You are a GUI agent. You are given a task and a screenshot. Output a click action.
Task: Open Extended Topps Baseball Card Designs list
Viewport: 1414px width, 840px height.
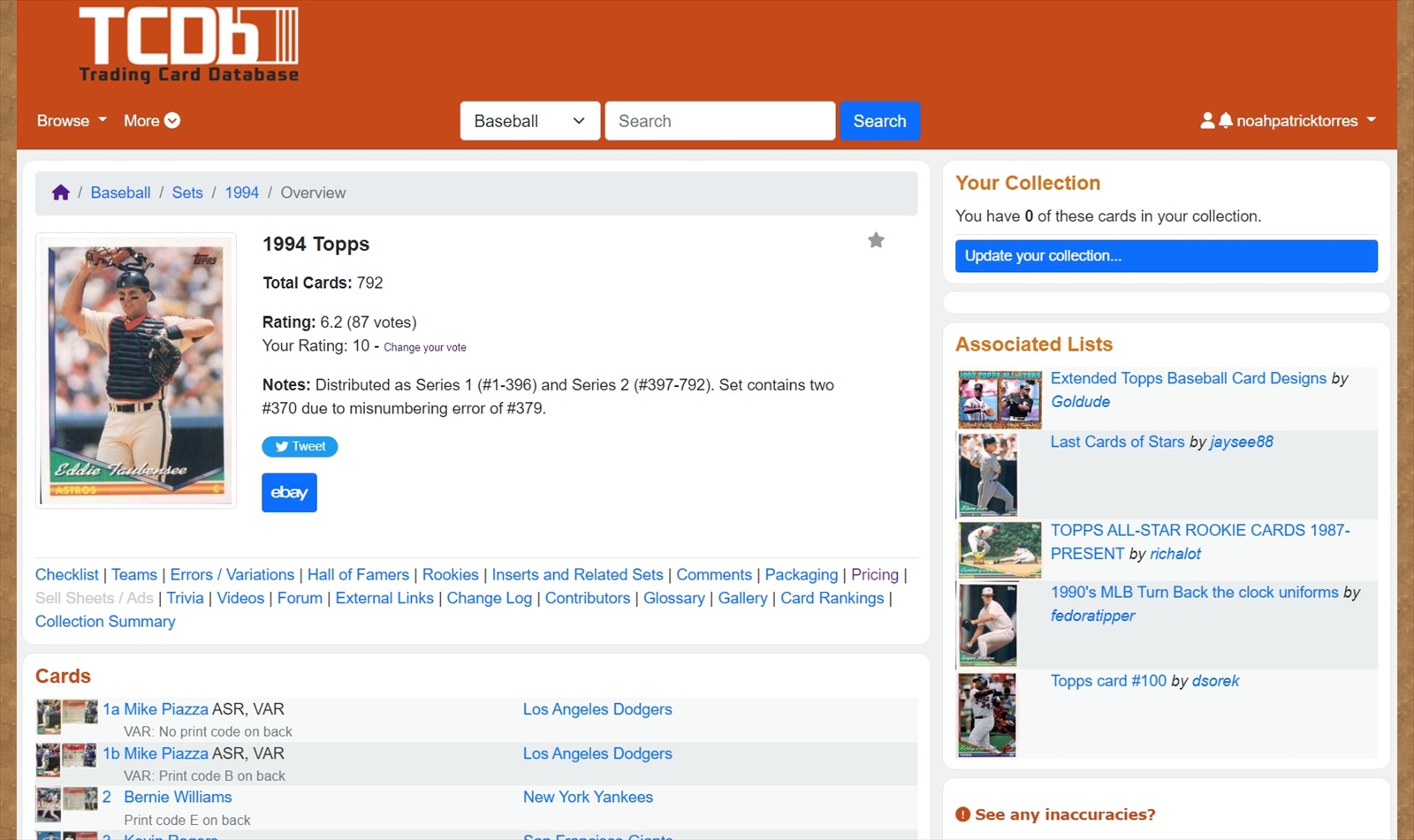point(1189,378)
